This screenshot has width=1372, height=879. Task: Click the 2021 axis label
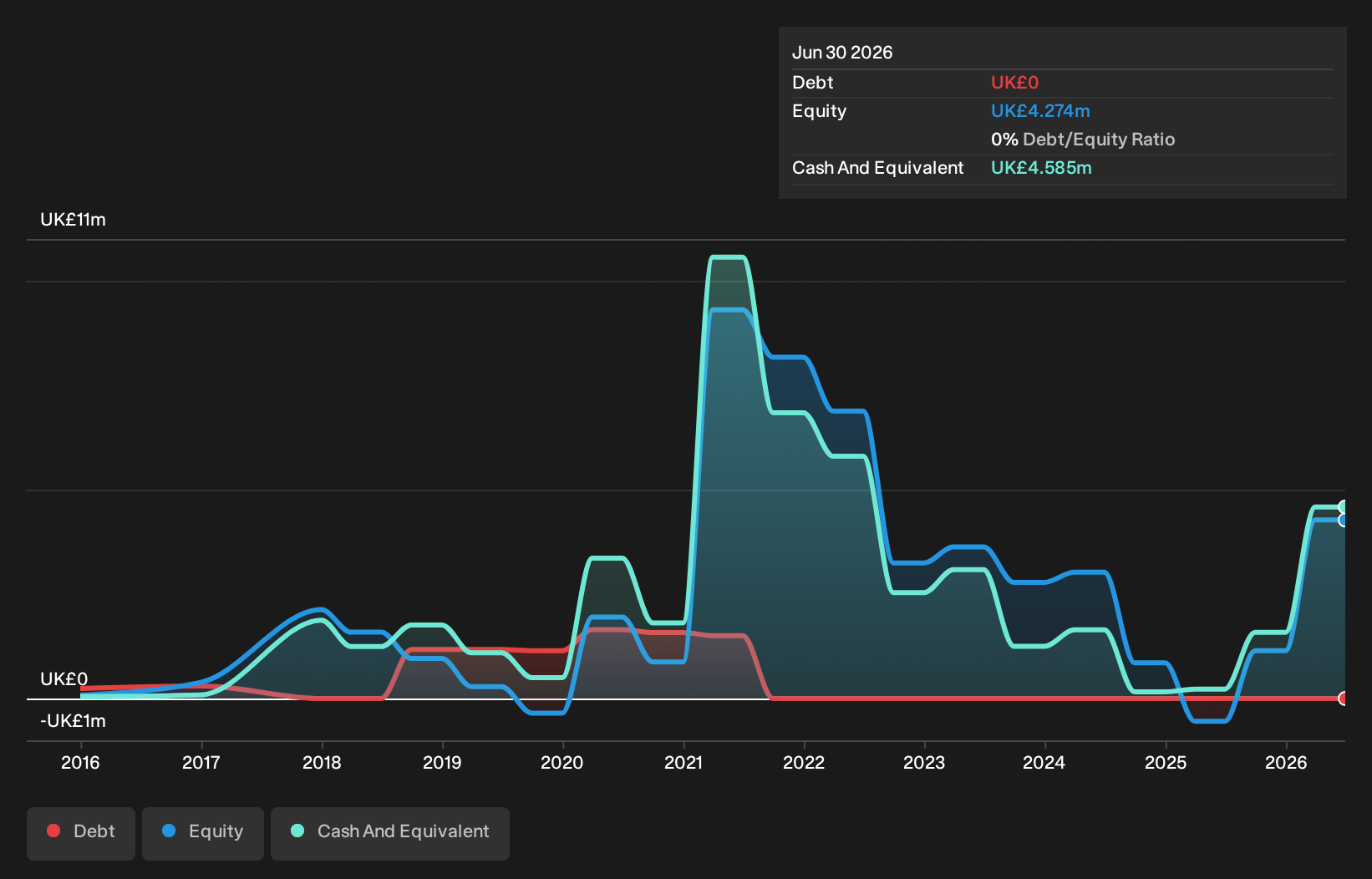tap(683, 763)
